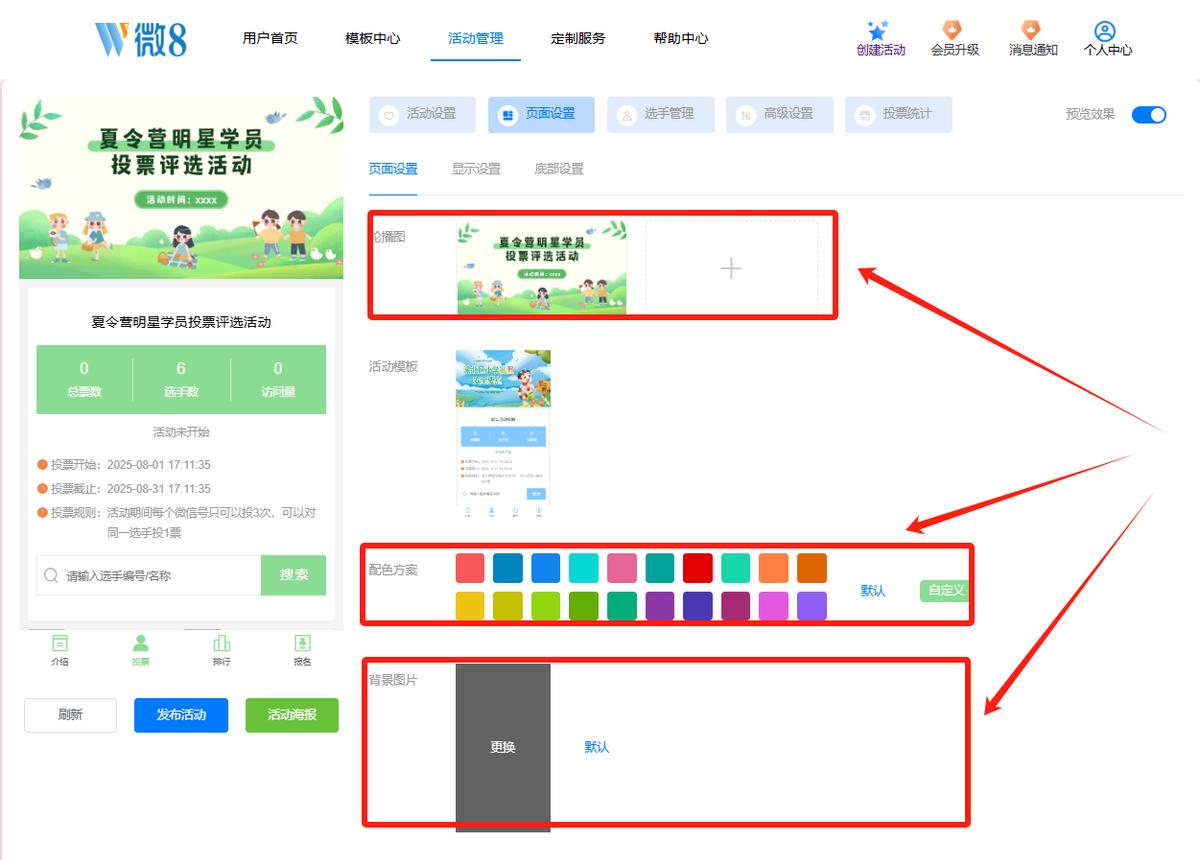Screen dimensions: 1200x860
Task: Open 模板中心 in top navigation
Action: 373,38
